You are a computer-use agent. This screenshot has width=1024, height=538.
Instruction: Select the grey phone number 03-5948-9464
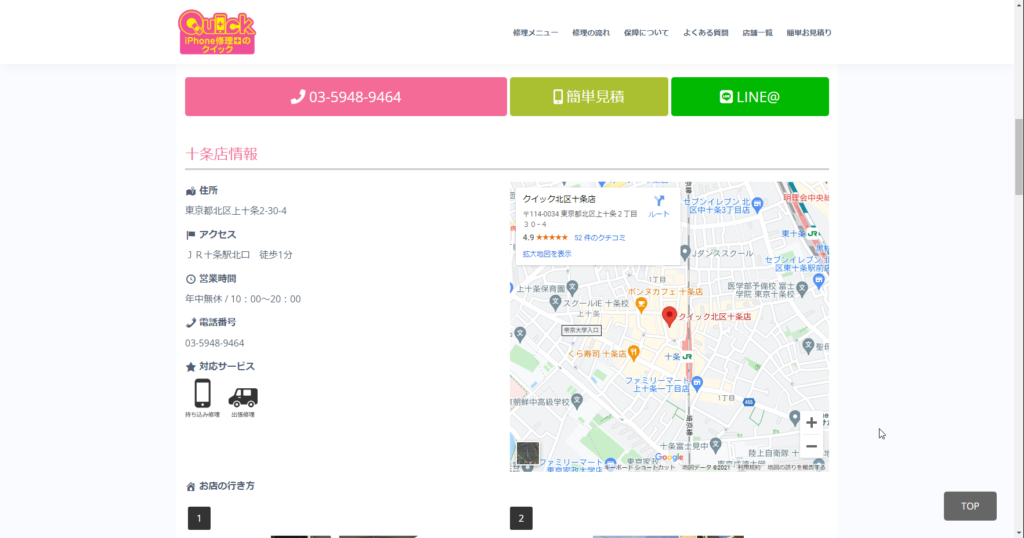pyautogui.click(x=214, y=343)
